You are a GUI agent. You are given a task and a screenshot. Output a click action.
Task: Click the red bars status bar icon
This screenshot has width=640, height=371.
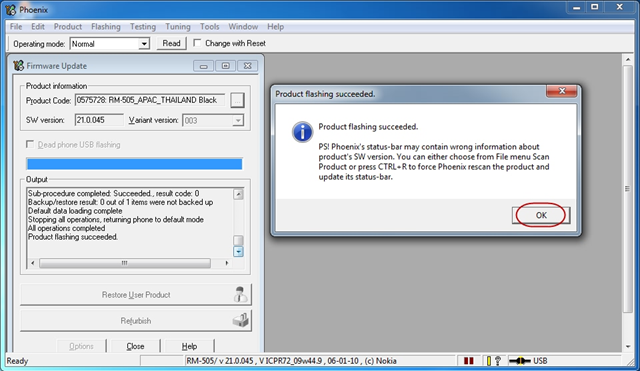[469, 361]
